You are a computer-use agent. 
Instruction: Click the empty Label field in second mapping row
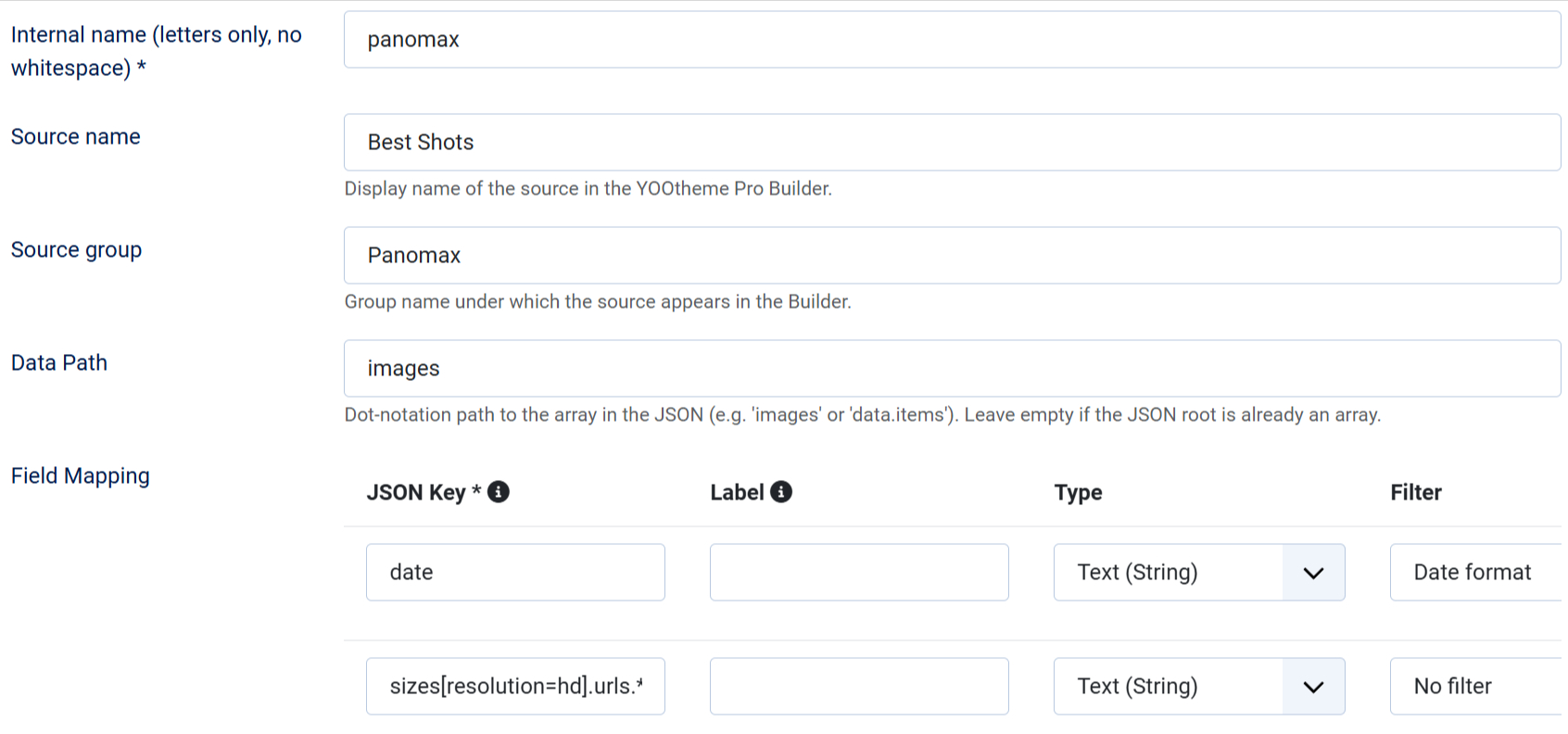click(859, 687)
